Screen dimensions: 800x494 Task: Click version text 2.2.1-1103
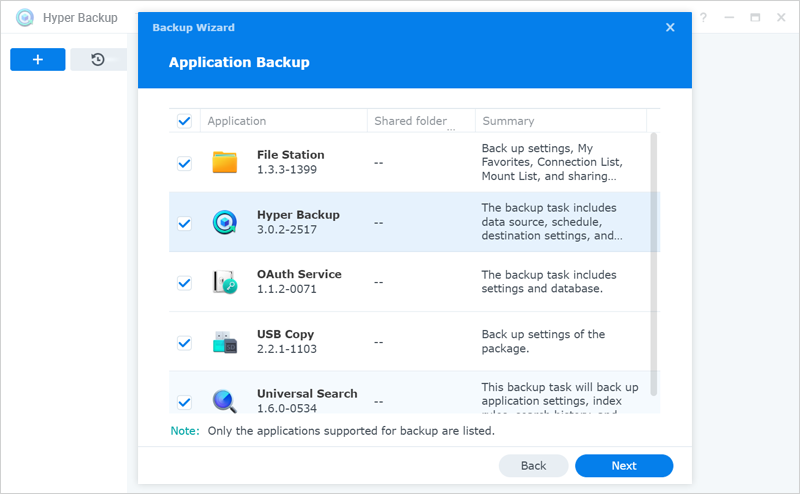click(287, 349)
